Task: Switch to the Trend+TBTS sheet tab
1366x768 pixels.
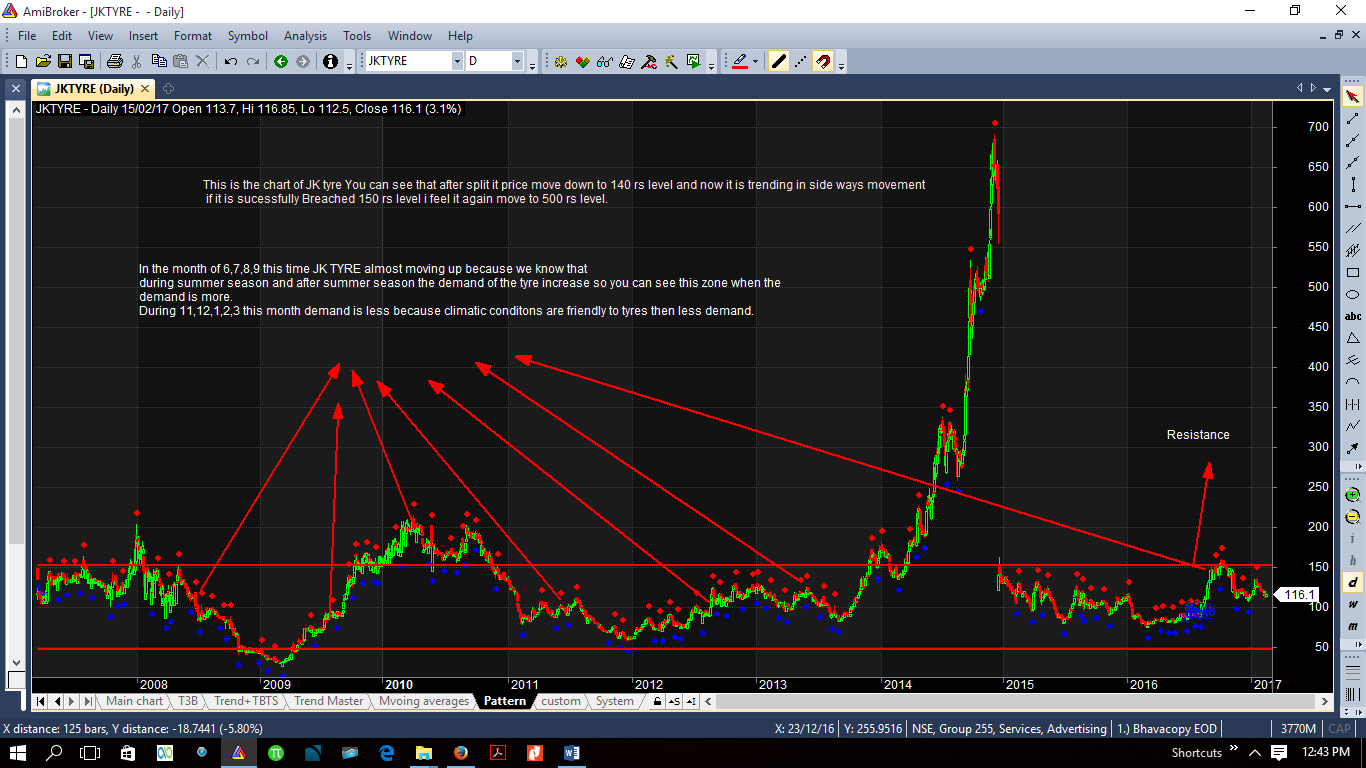Action: 246,701
